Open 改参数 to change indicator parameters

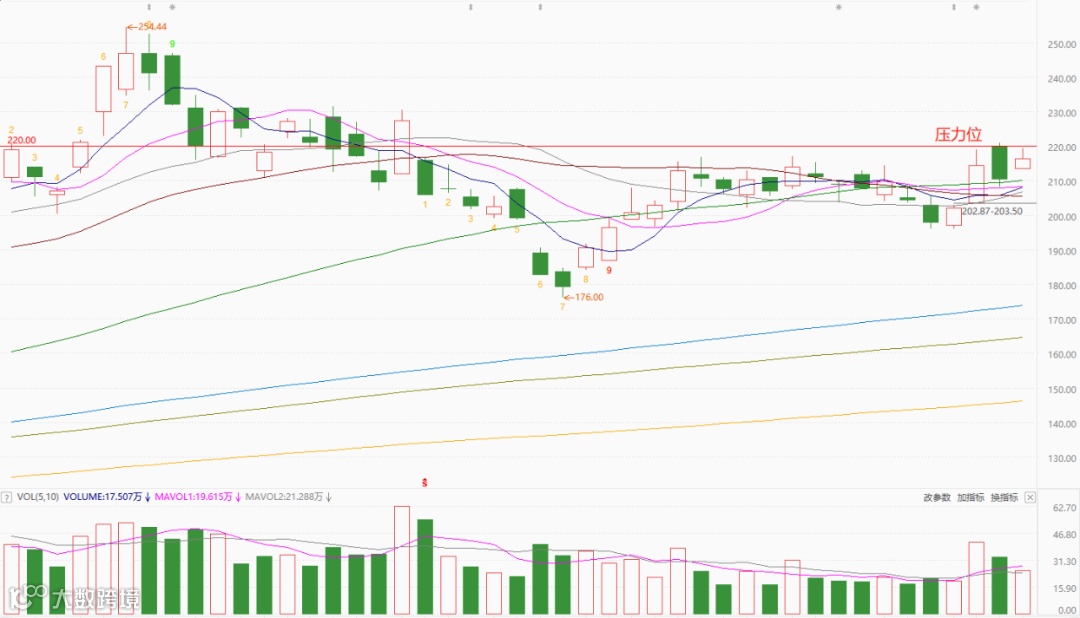pos(937,497)
